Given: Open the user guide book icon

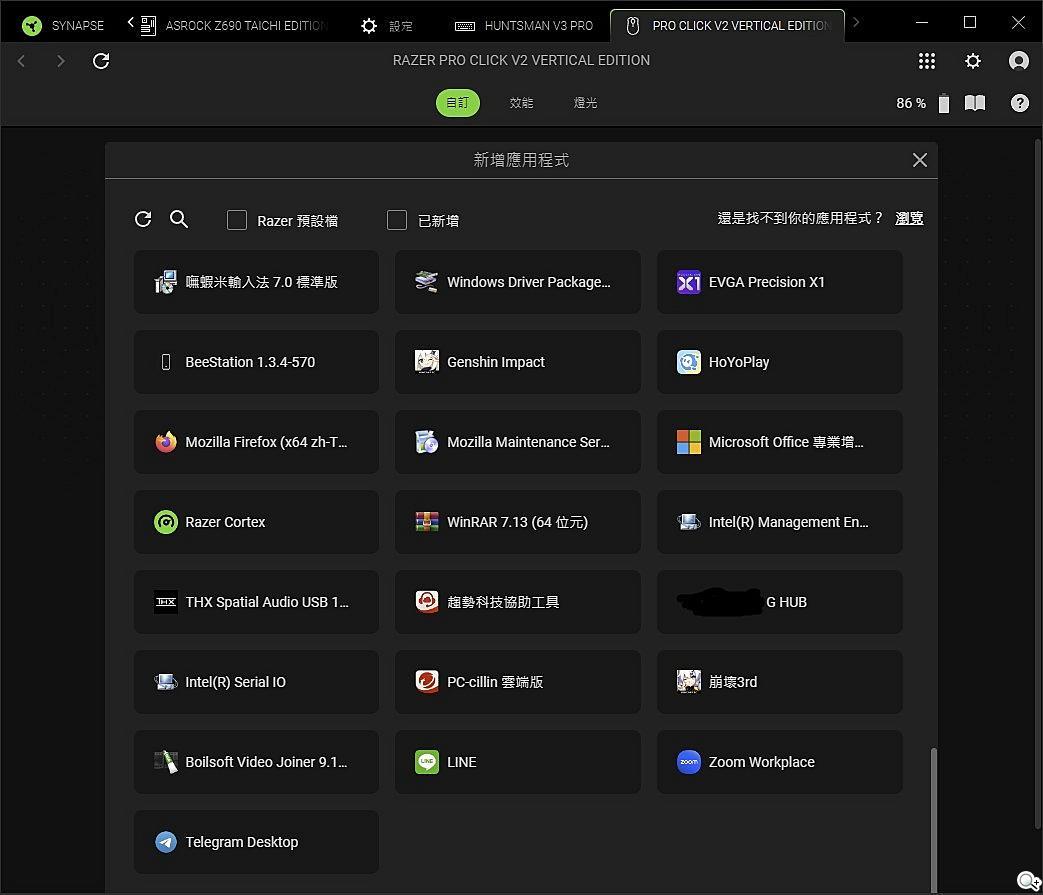Looking at the screenshot, I should [975, 103].
